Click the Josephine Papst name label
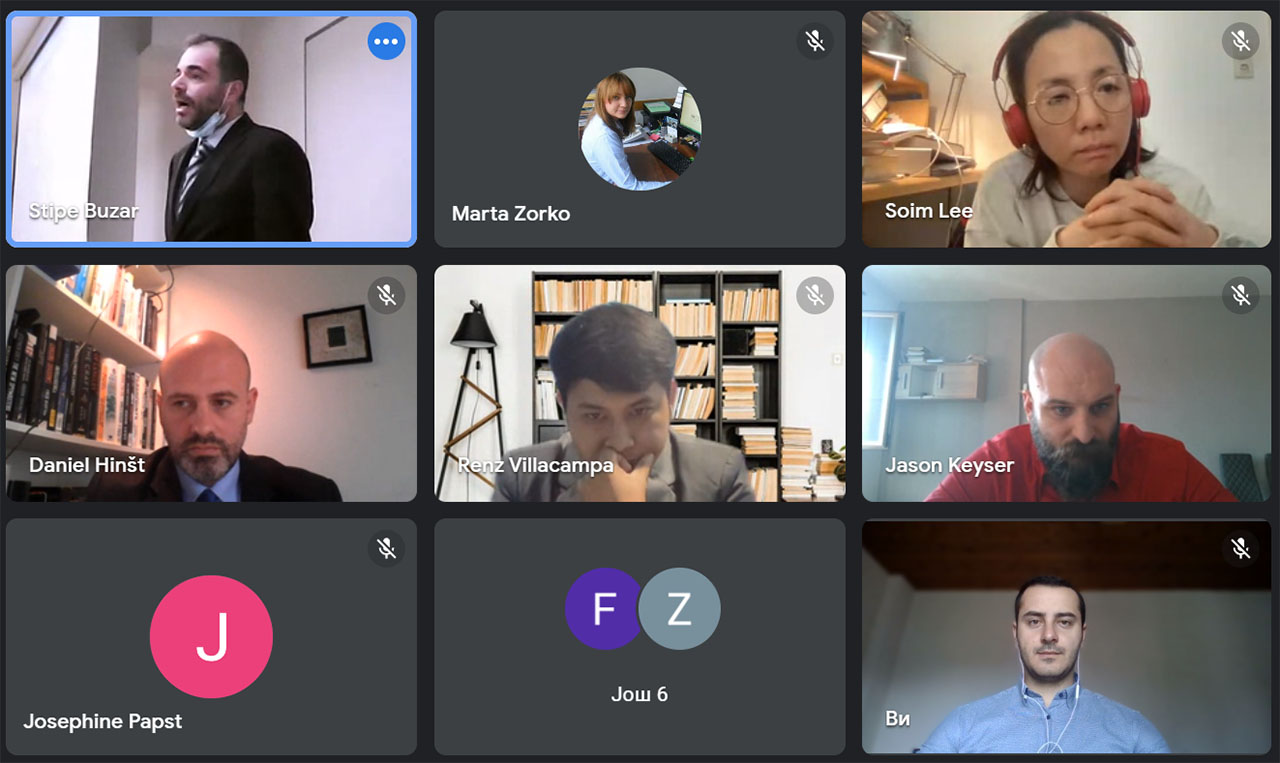The width and height of the screenshot is (1280, 763). pos(103,721)
